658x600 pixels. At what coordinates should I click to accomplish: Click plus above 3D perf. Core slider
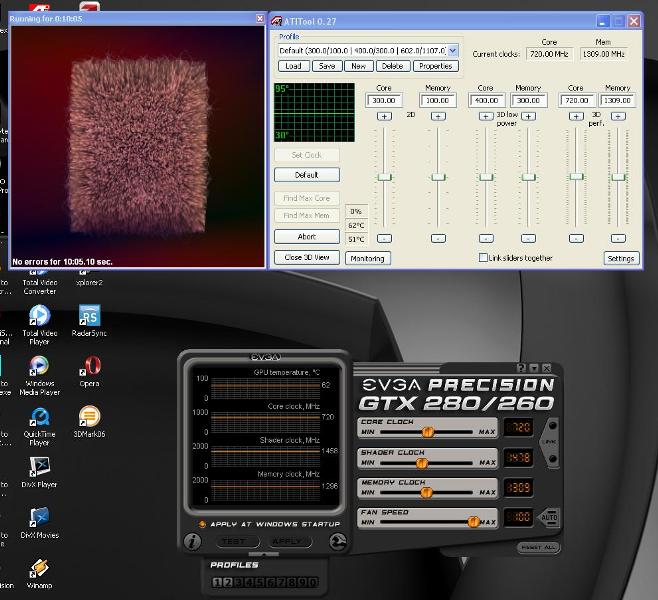point(576,116)
